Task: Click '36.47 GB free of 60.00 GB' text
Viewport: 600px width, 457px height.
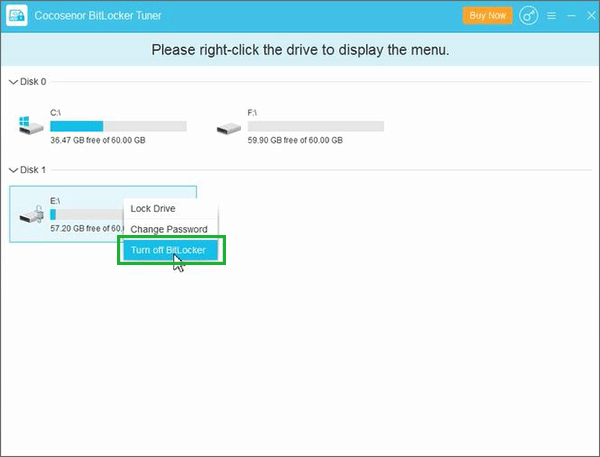Action: click(98, 140)
